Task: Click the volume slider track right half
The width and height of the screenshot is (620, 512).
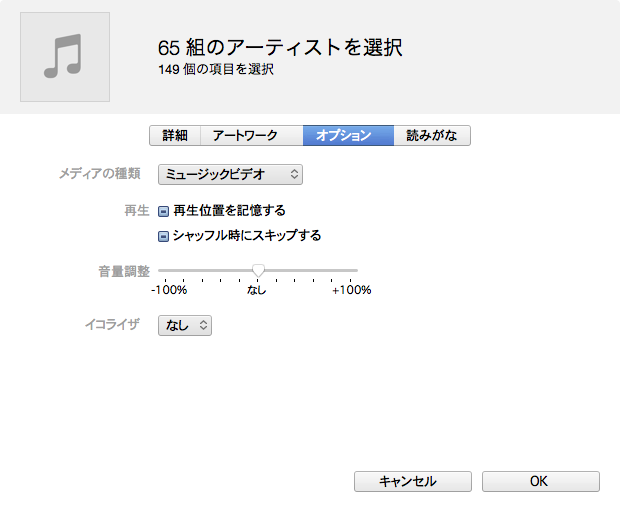Action: 315,270
